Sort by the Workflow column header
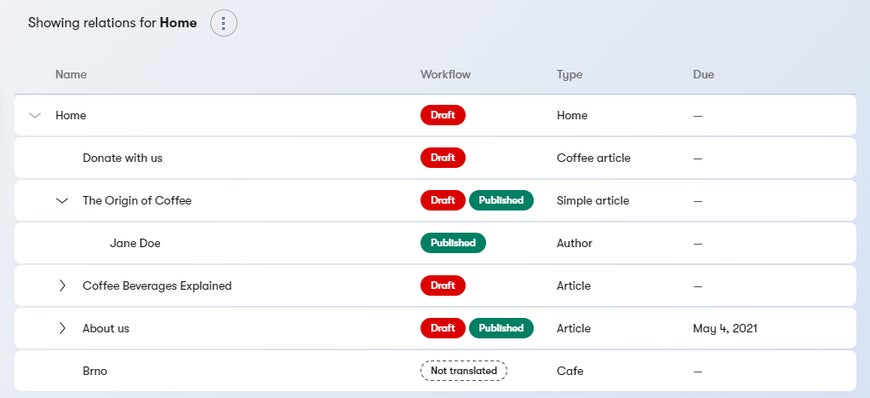870x398 pixels. (445, 74)
